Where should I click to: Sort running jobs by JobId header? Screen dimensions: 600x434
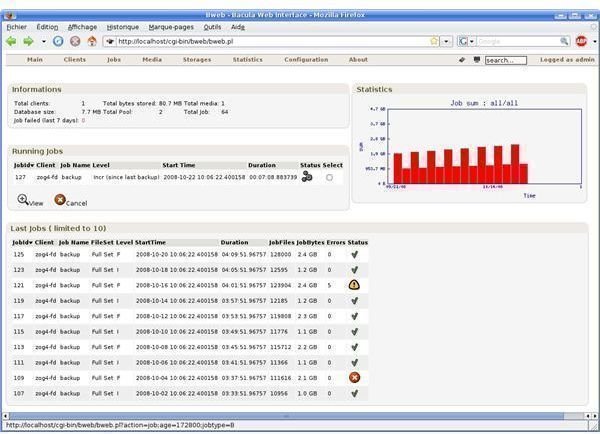pyautogui.click(x=23, y=165)
